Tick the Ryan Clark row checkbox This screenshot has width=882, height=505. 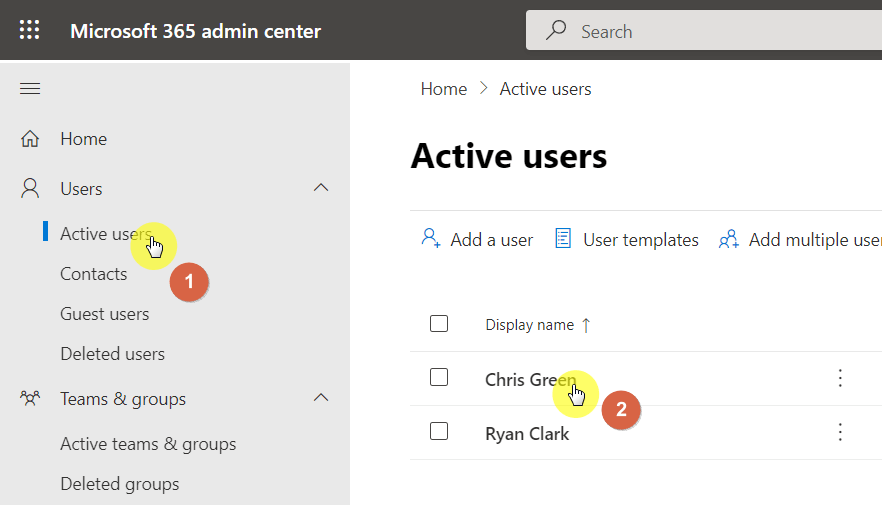(x=439, y=431)
